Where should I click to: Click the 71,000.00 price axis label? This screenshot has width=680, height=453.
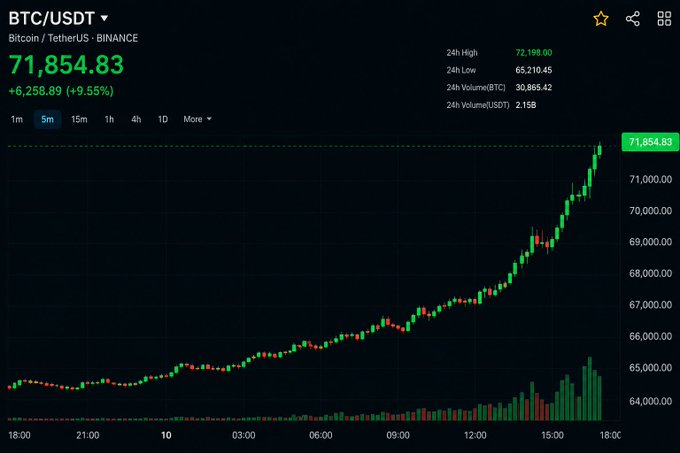coord(650,179)
